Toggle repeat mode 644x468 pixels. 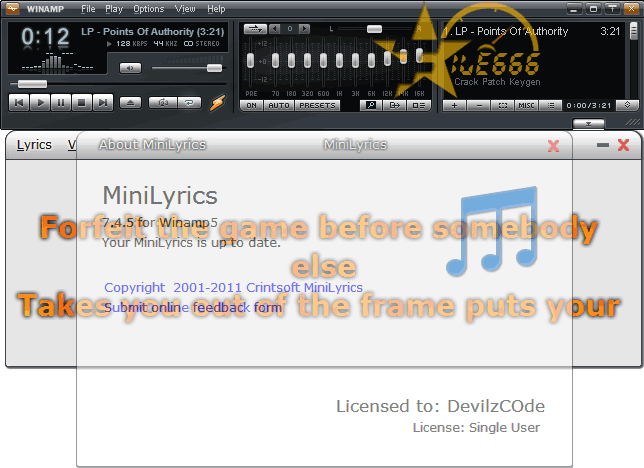point(189,103)
